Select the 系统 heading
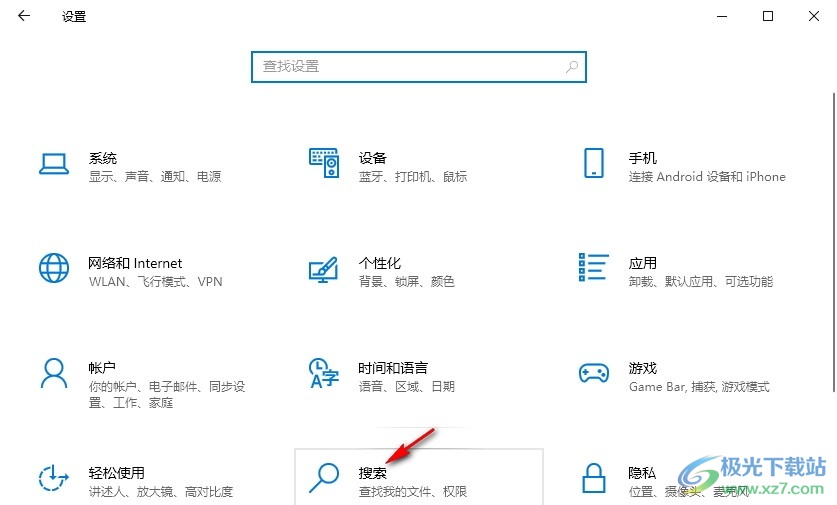The image size is (837, 505). [x=102, y=158]
